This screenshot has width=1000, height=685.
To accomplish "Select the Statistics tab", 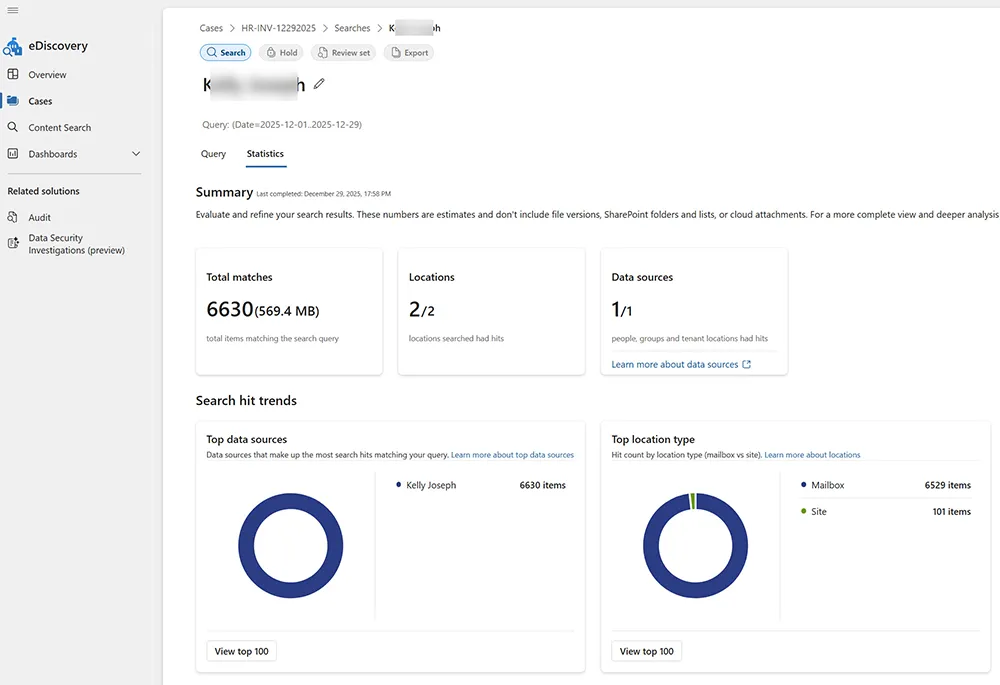I will [264, 154].
